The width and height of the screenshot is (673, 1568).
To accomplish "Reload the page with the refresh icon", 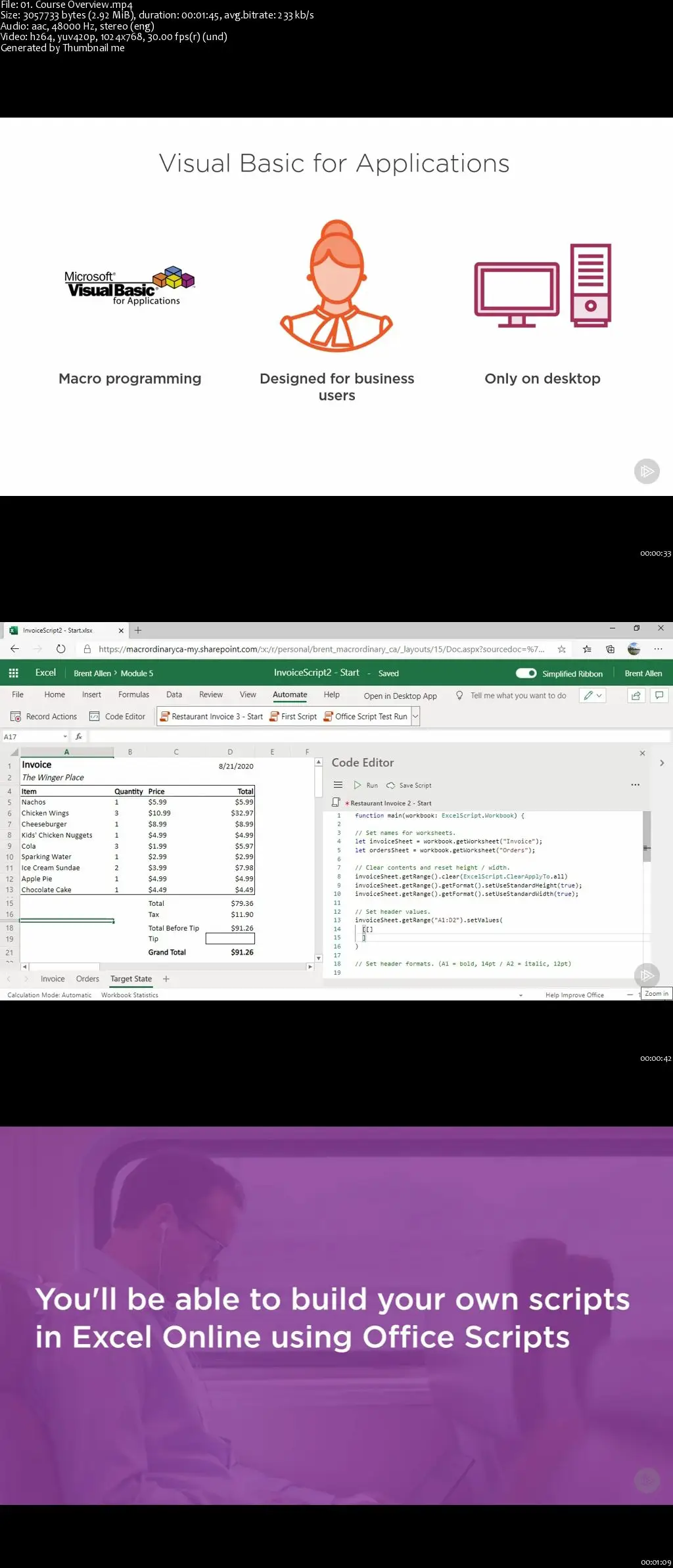I will pos(60,649).
